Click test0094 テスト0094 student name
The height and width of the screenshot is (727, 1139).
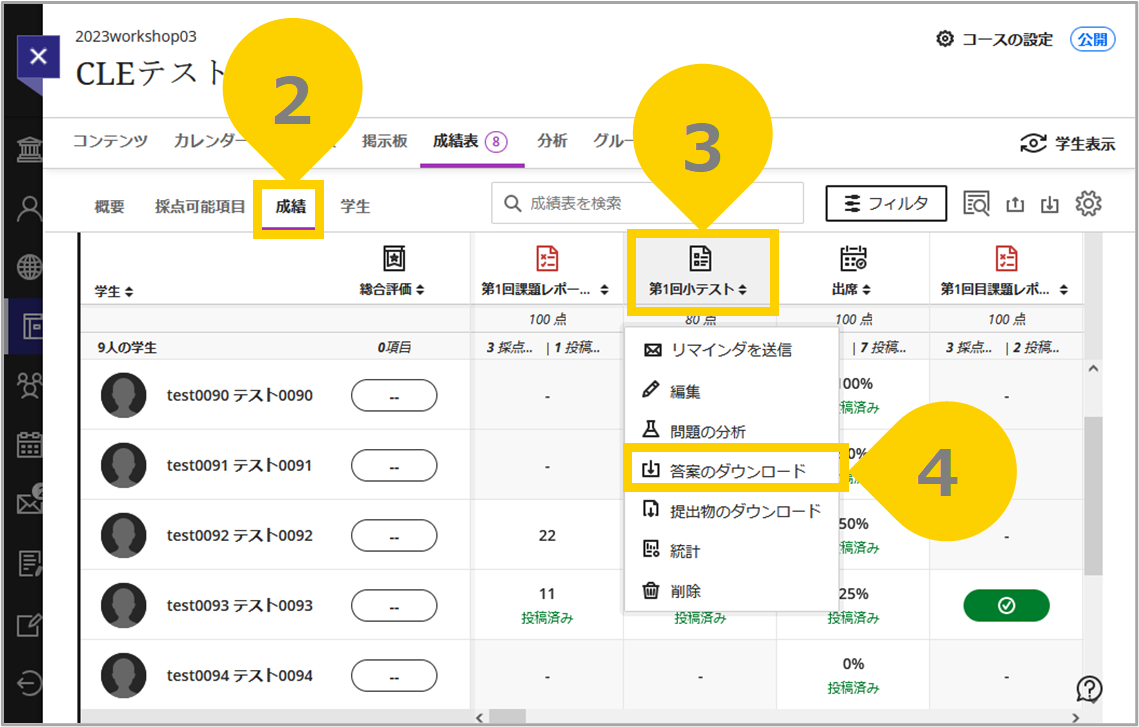(240, 675)
